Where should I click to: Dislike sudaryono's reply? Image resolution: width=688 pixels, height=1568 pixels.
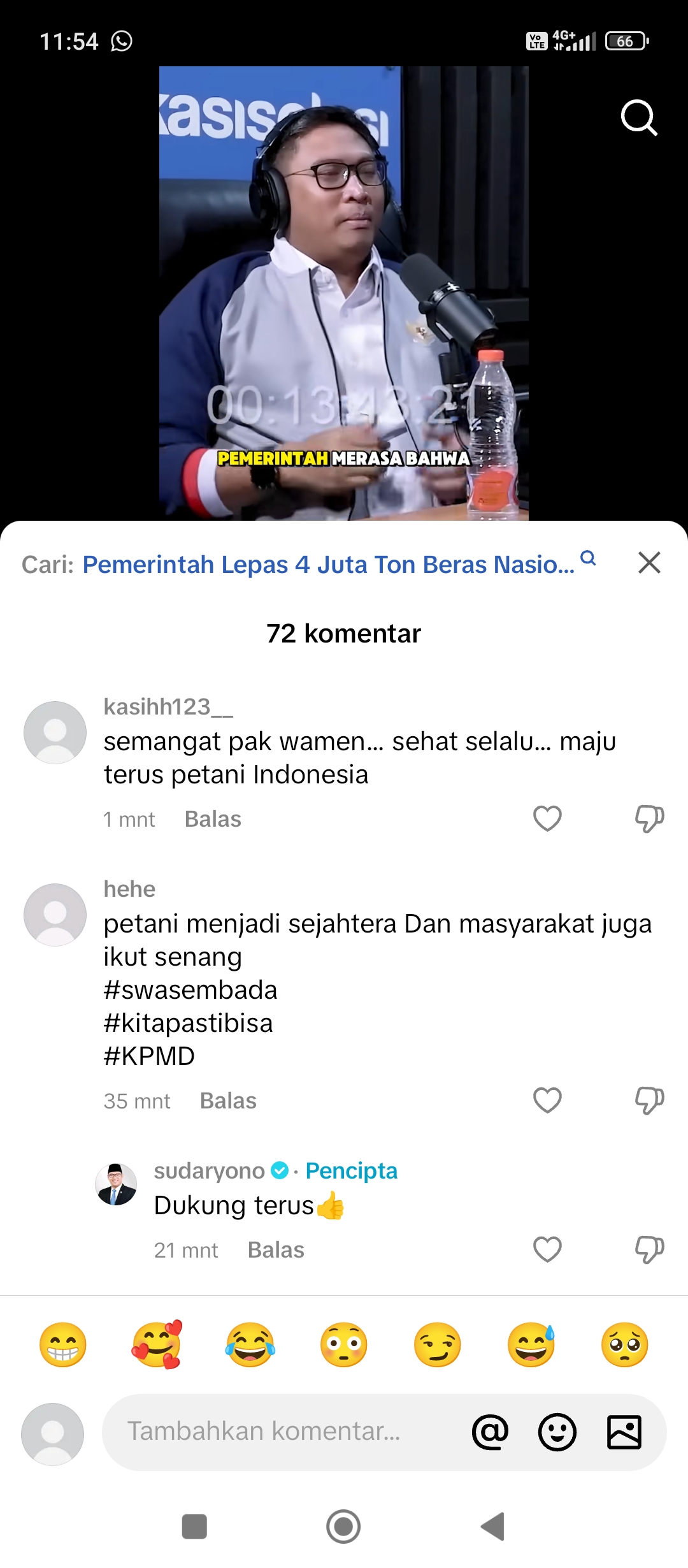649,1249
